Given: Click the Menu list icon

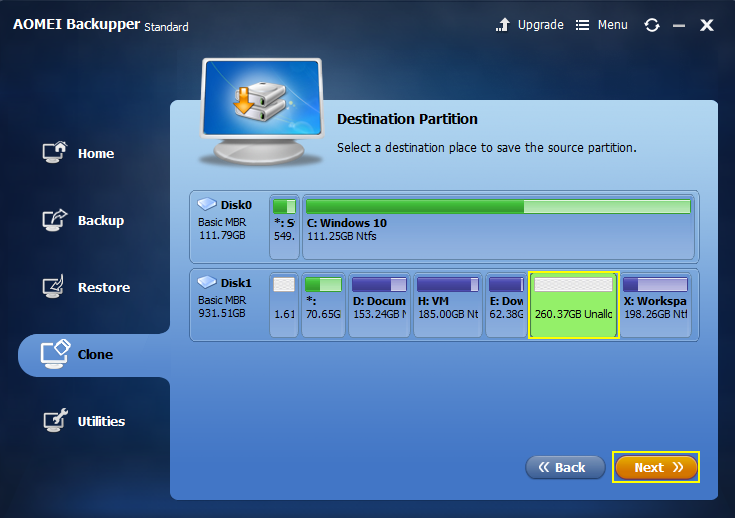Looking at the screenshot, I should pos(582,25).
